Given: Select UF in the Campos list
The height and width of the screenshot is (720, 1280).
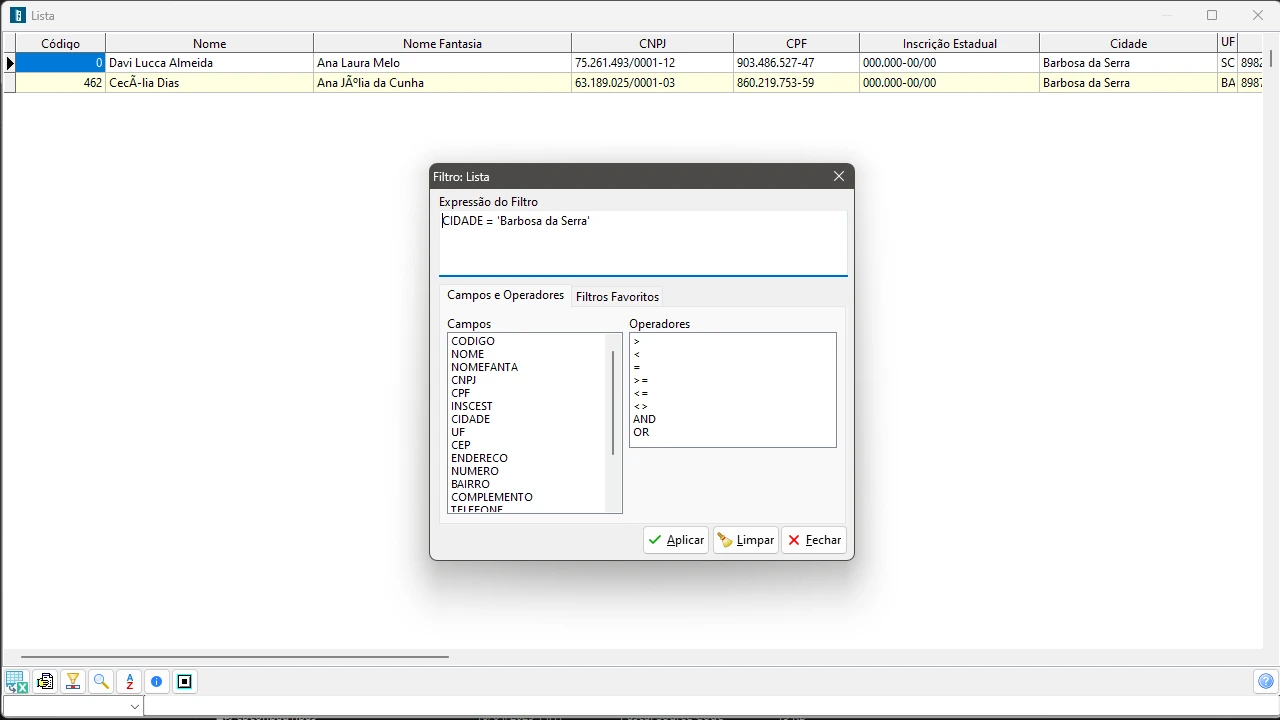Looking at the screenshot, I should click(x=458, y=432).
